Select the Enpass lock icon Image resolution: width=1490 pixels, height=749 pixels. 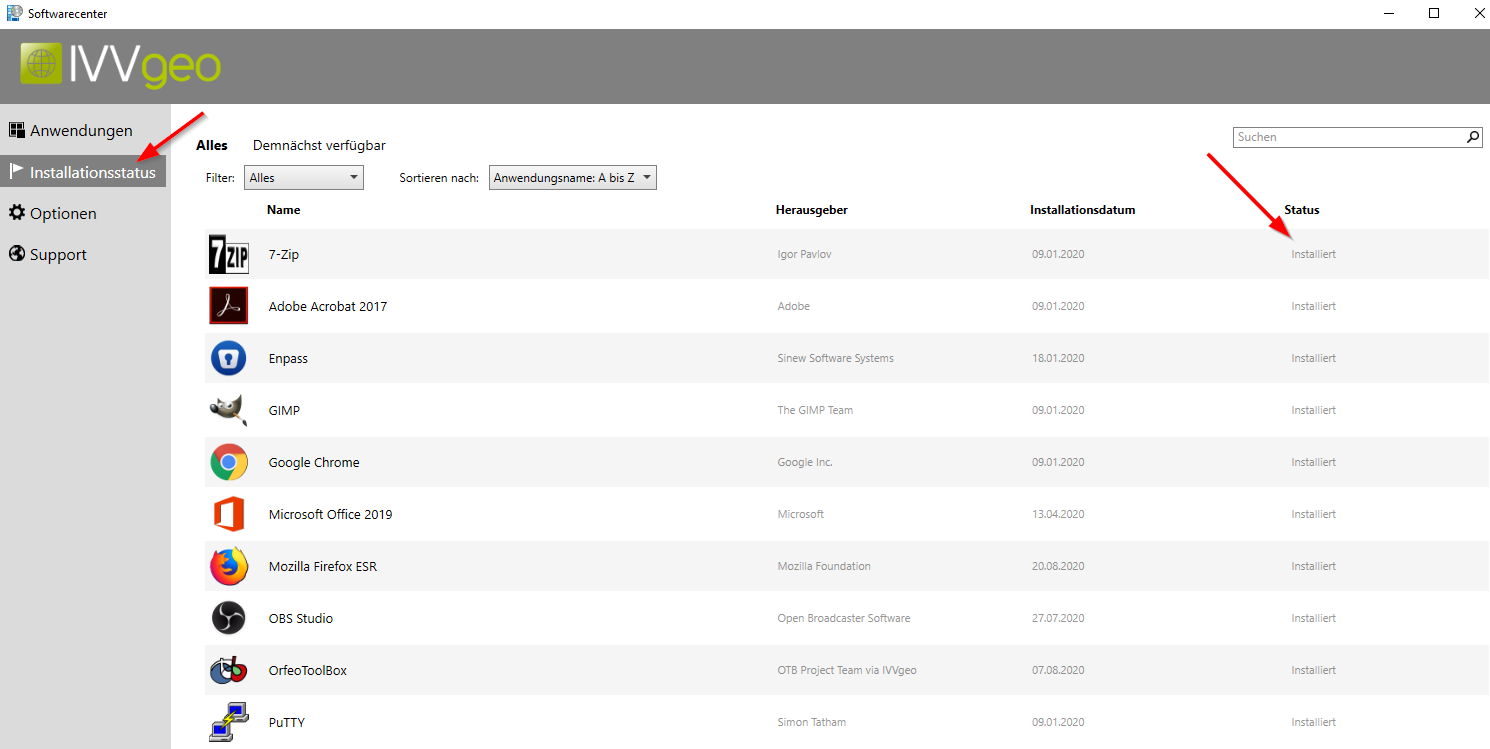(228, 358)
